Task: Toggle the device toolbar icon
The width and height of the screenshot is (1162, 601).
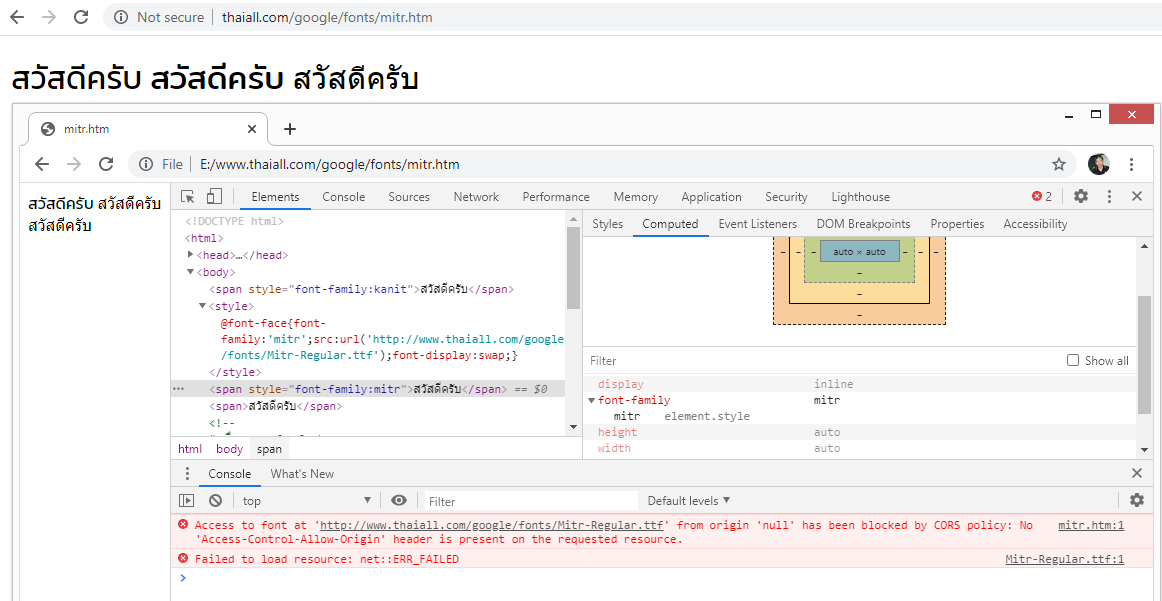Action: coord(214,197)
